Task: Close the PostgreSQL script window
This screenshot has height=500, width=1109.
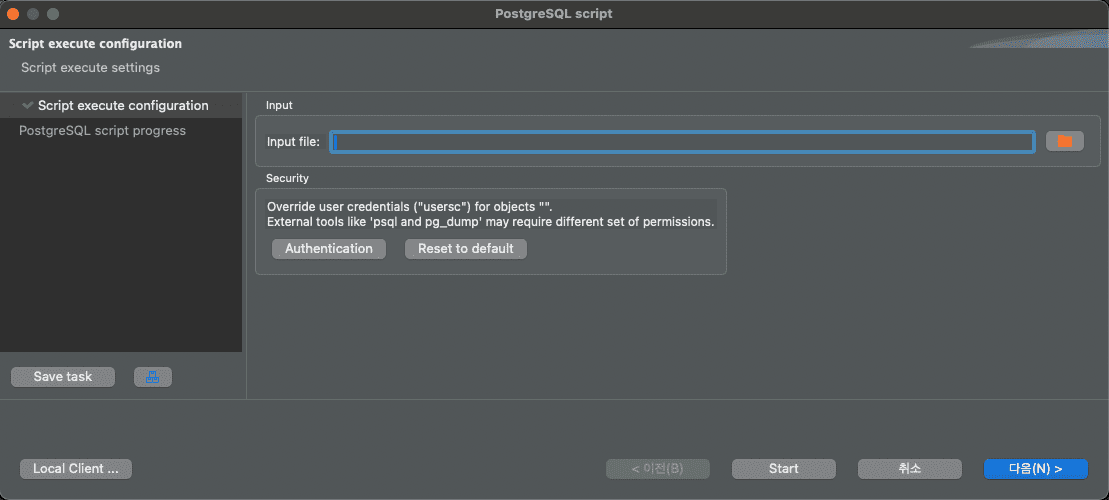Action: pos(13,14)
